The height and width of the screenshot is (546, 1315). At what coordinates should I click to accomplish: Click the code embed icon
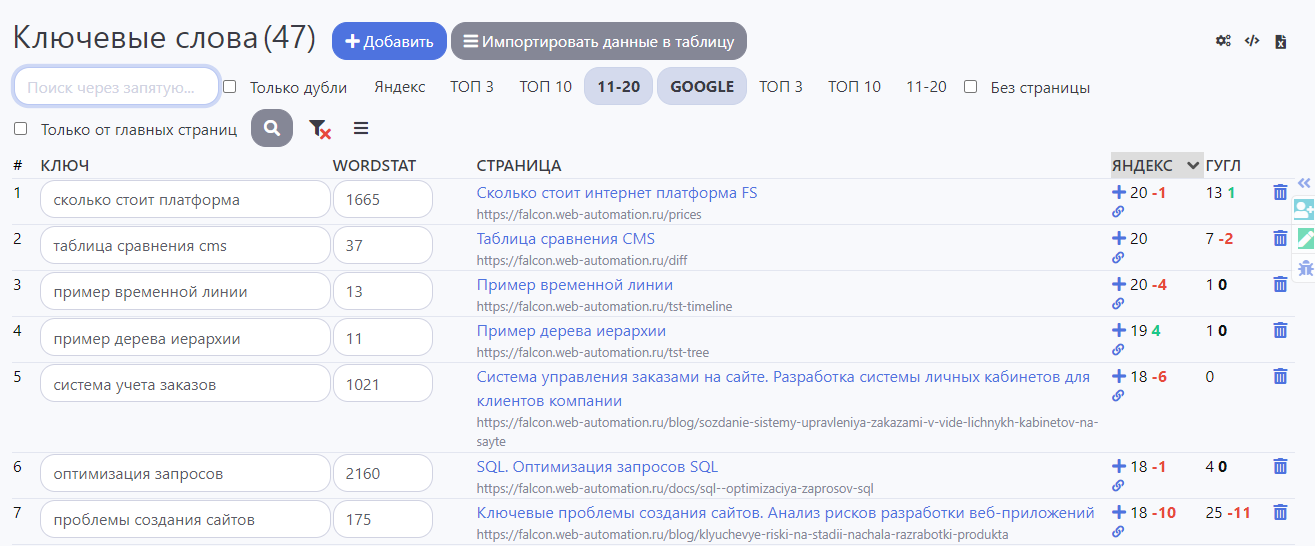1251,41
